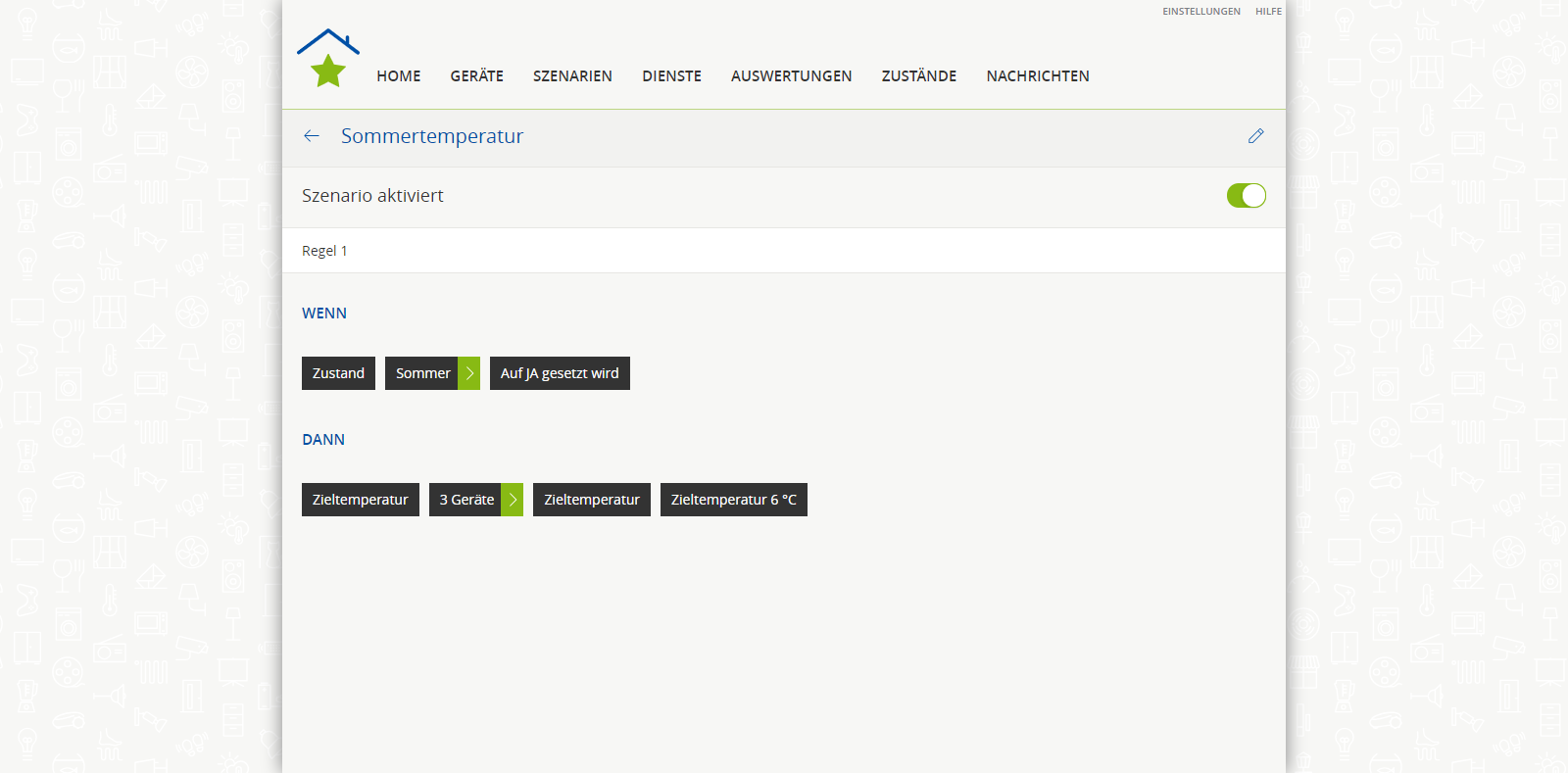Navigate to DIENSTE
Image resolution: width=1568 pixels, height=773 pixels.
pos(671,76)
